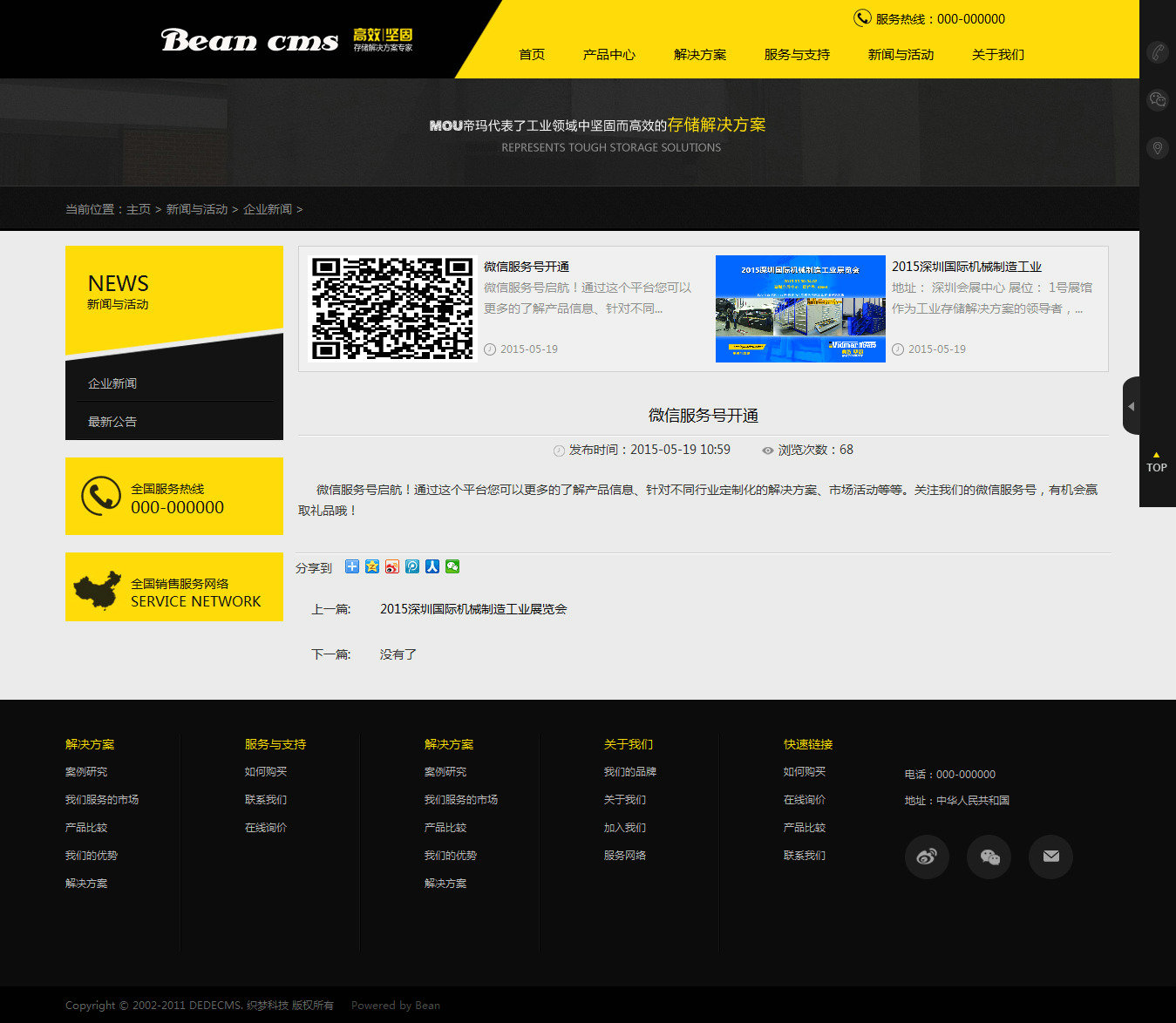The width and height of the screenshot is (1176, 1023).
Task: Click the footer Weibo round icon
Action: pos(927,857)
